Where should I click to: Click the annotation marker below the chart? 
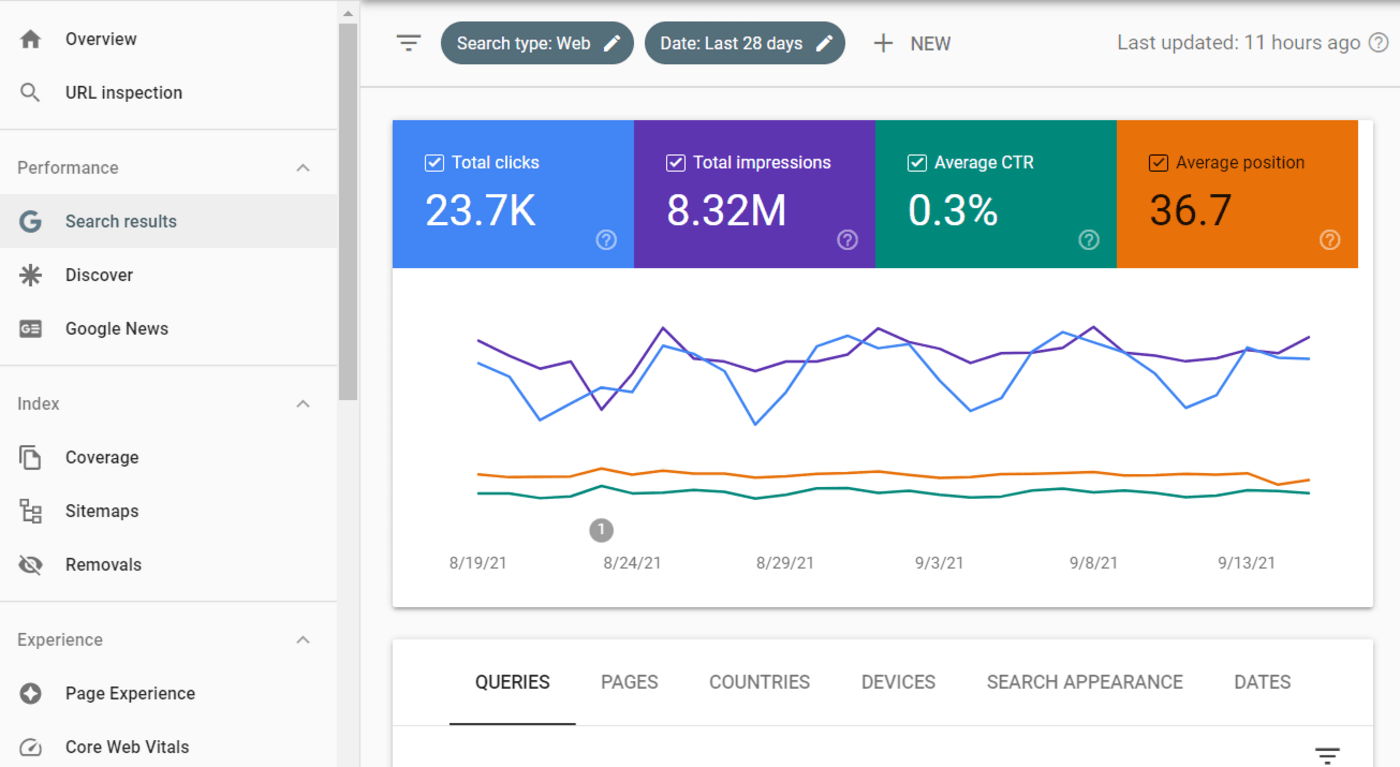pyautogui.click(x=601, y=530)
